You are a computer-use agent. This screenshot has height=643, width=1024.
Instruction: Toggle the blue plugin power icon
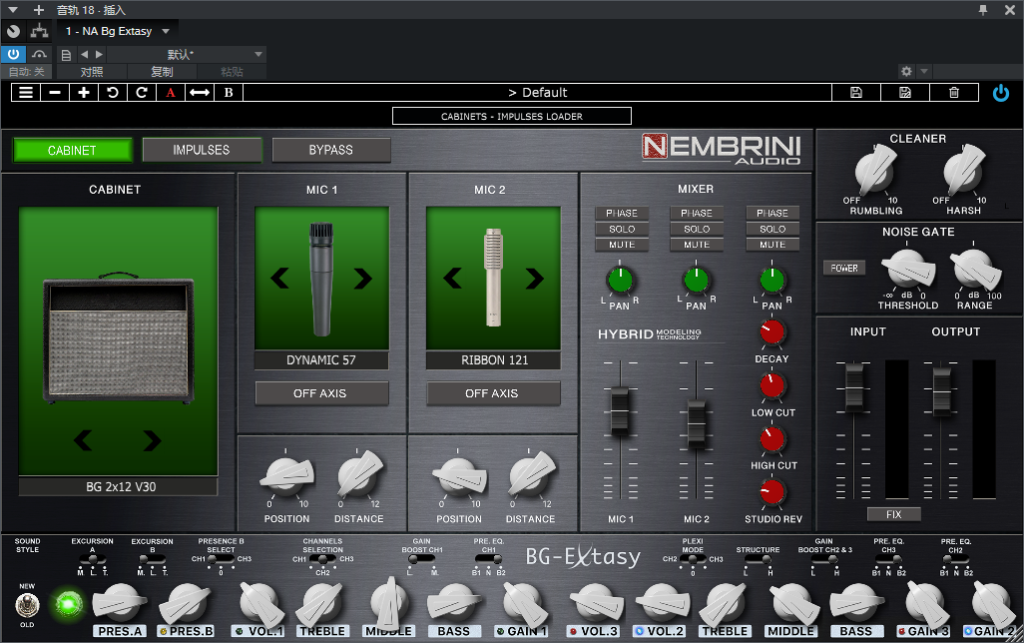pyautogui.click(x=1000, y=93)
